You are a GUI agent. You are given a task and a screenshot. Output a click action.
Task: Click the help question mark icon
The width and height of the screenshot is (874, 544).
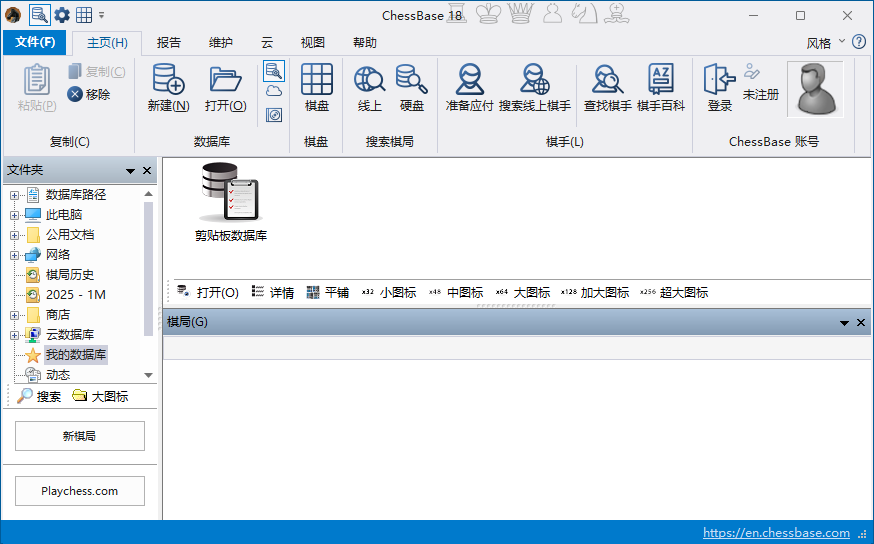pyautogui.click(x=859, y=42)
